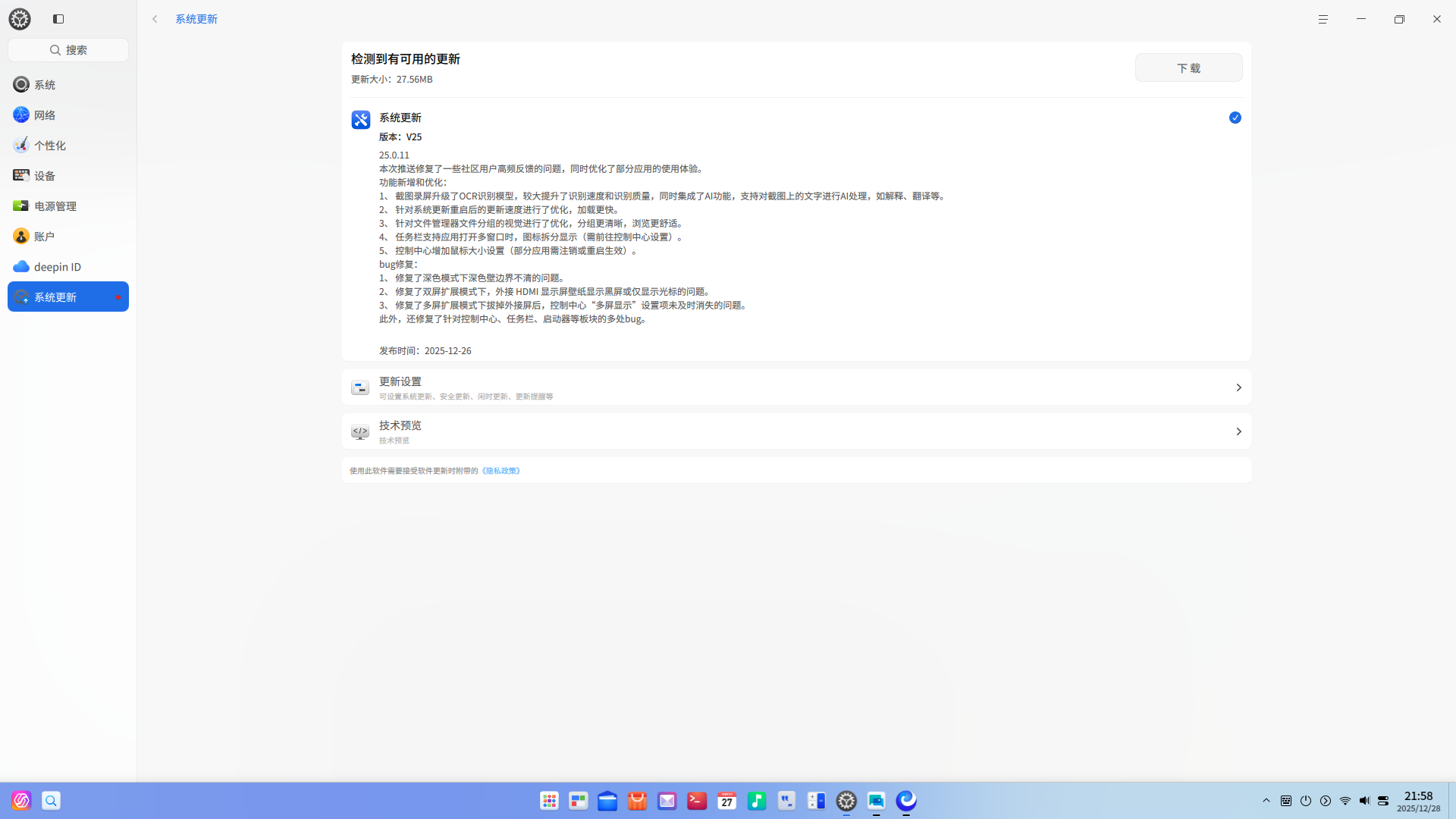Open the terminal from the taskbar

(697, 801)
